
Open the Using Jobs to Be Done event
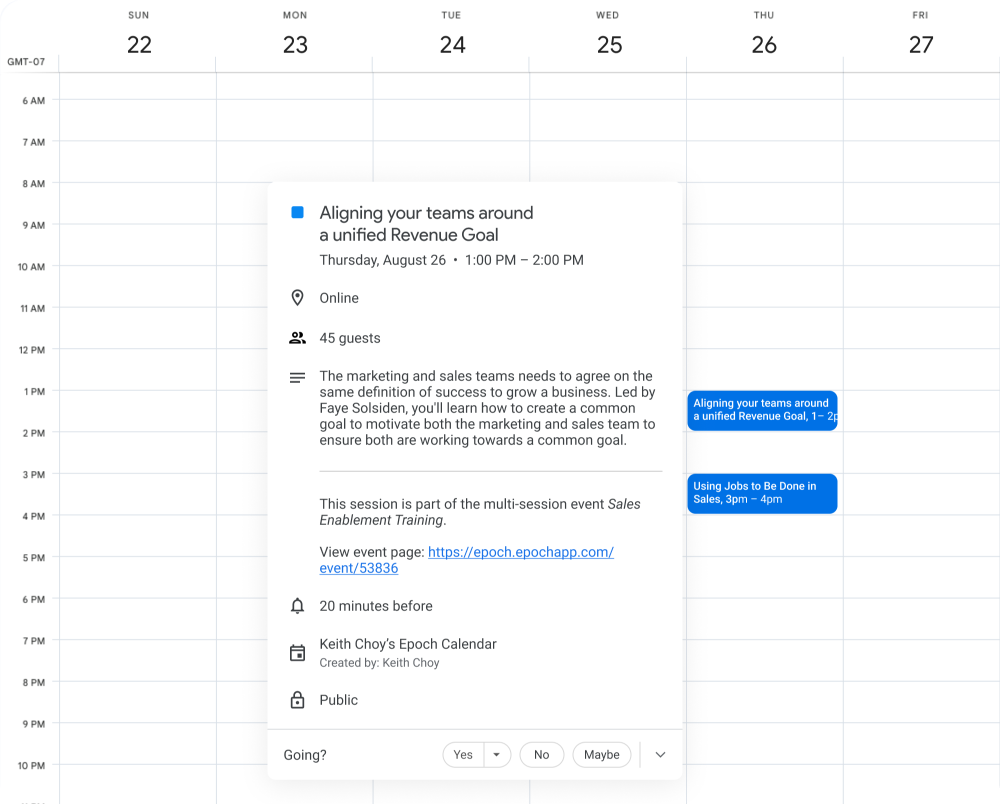point(762,493)
